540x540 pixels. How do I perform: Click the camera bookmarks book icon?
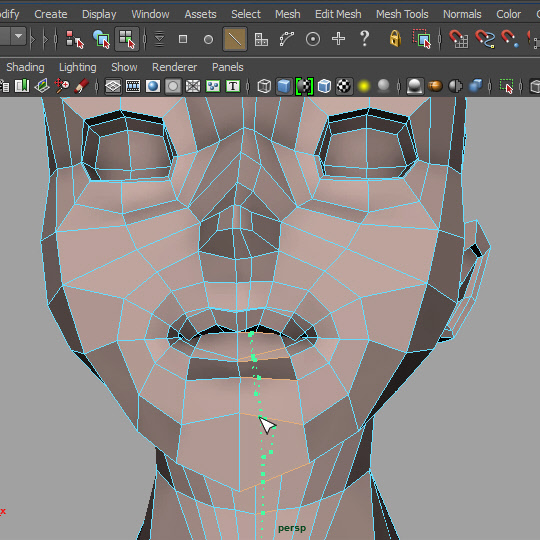click(x=22, y=86)
